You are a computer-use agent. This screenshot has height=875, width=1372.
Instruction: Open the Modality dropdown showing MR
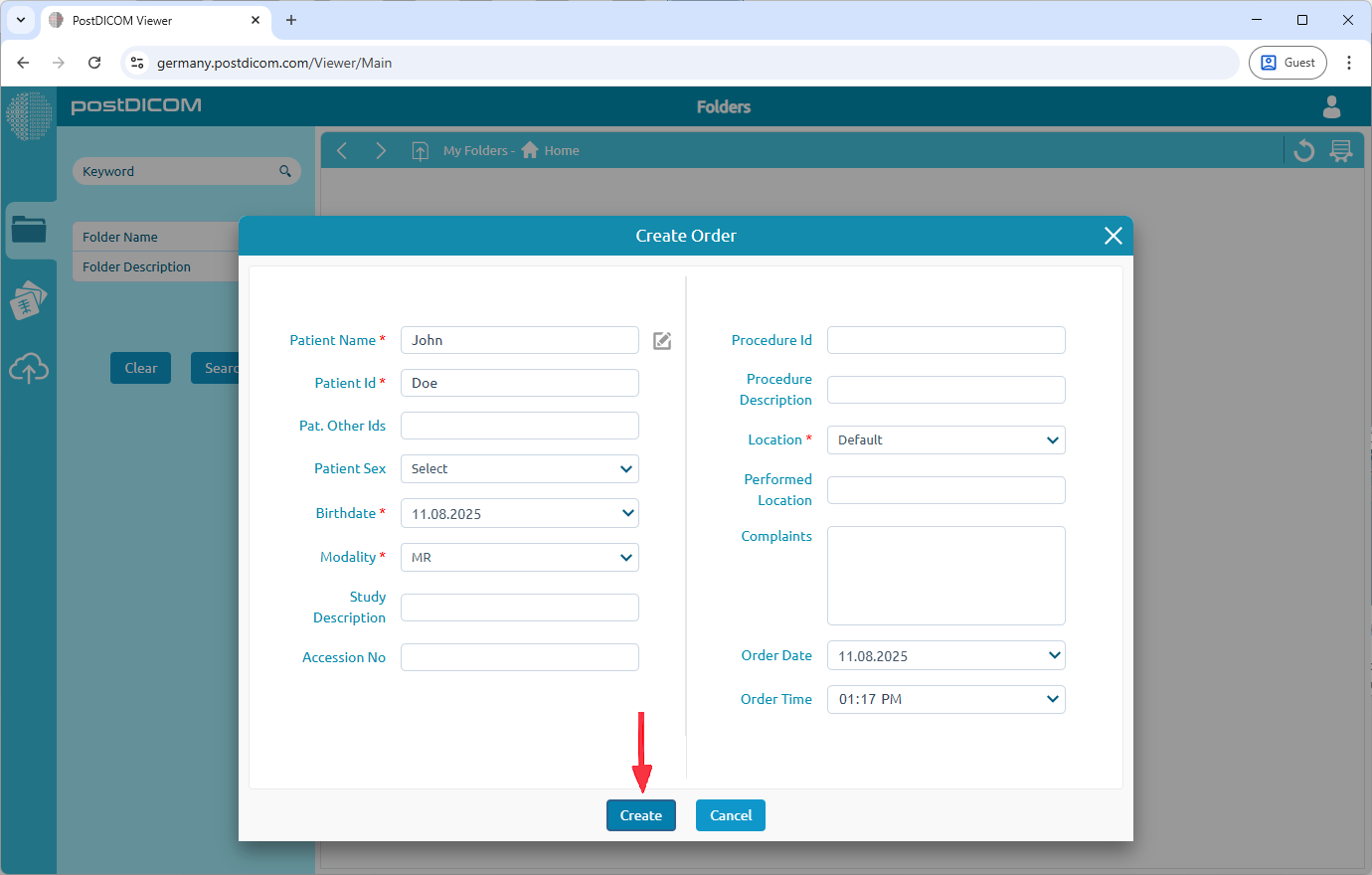pyautogui.click(x=519, y=558)
